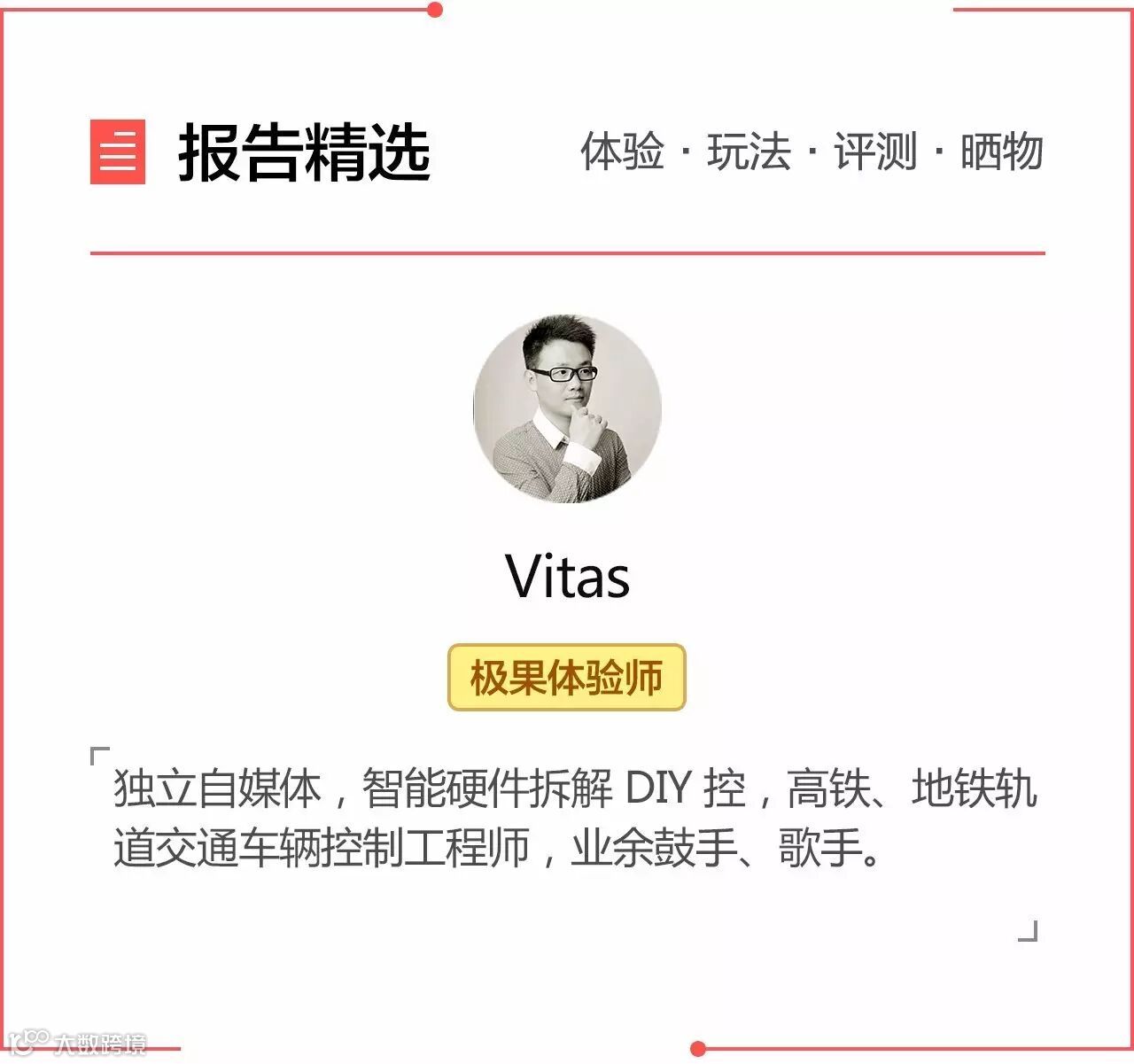Viewport: 1134px width, 1064px height.
Task: Click the 报告精选 heading title
Action: (305, 152)
